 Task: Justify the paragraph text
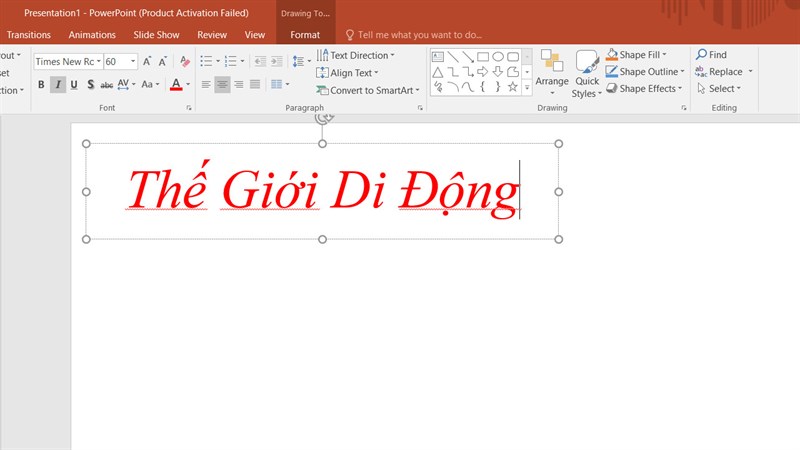coord(255,85)
